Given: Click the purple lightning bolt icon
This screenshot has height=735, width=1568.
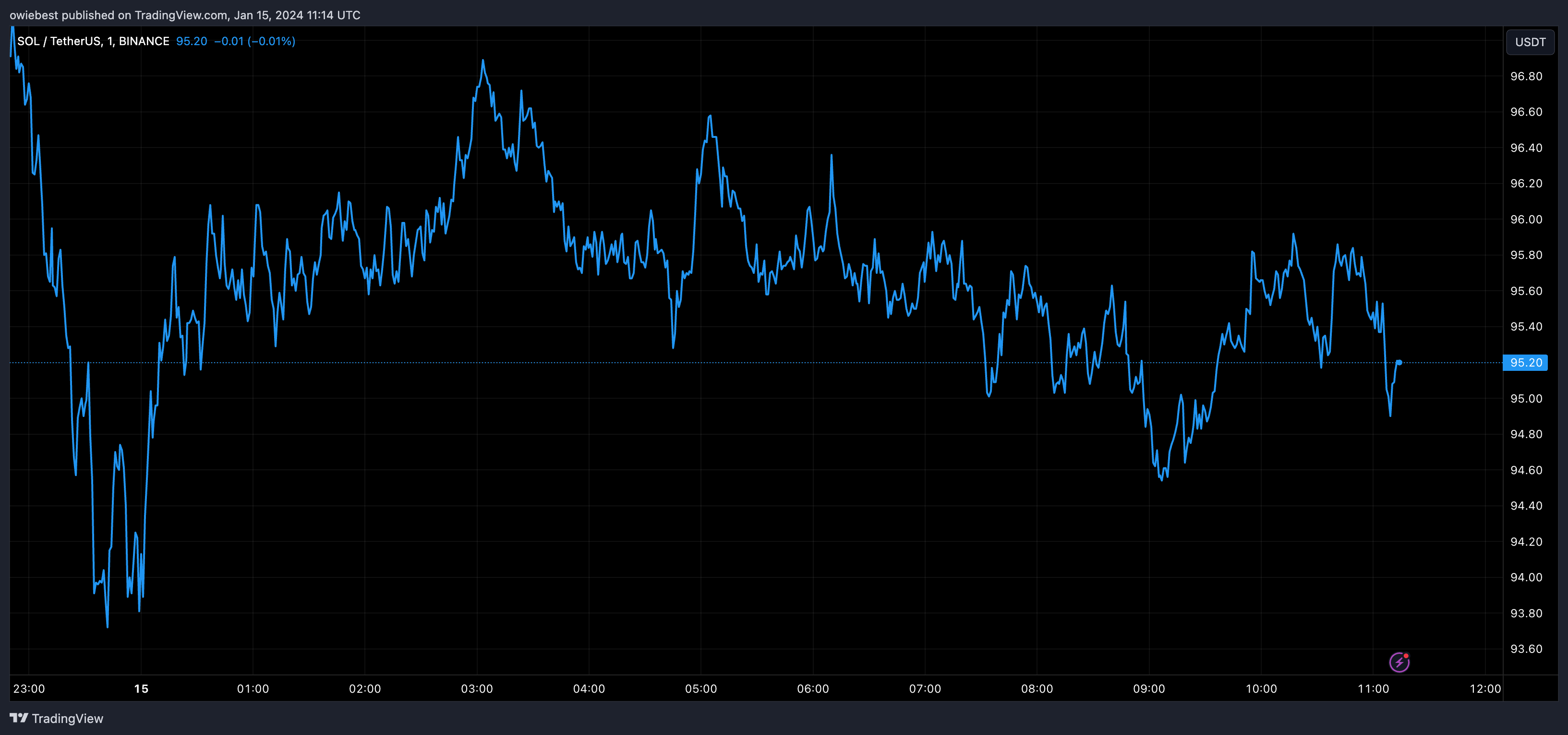Looking at the screenshot, I should click(1399, 662).
